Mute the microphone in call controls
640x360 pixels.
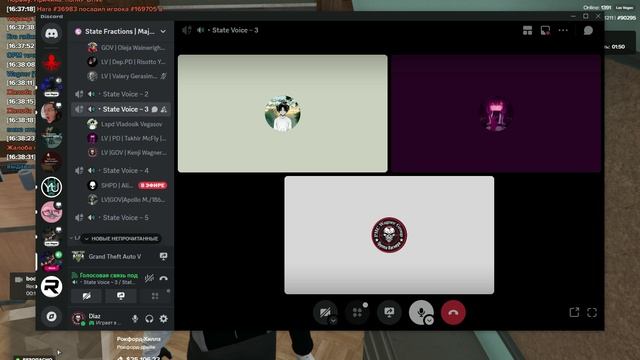click(x=420, y=312)
